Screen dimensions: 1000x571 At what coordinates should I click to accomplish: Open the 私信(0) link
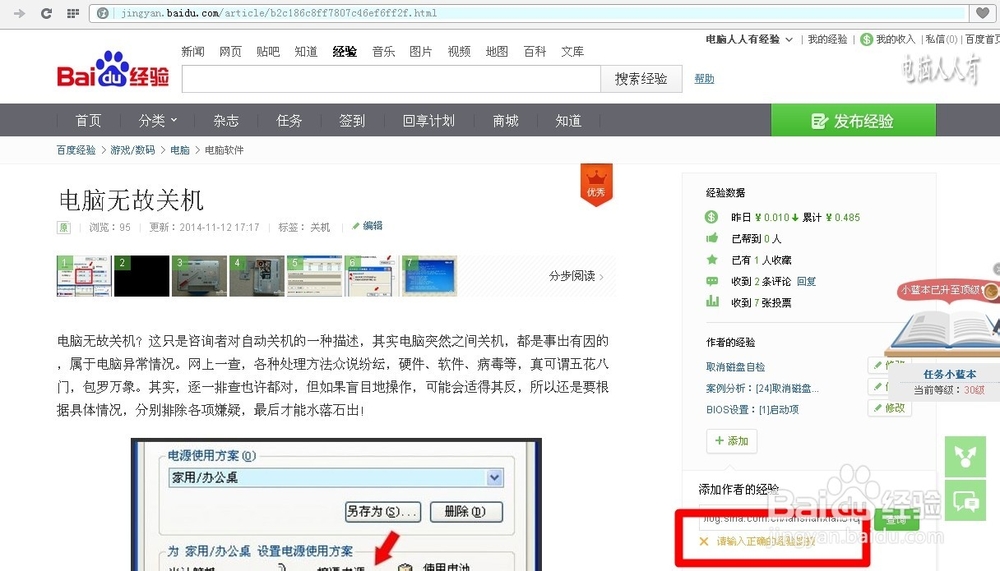click(x=941, y=40)
